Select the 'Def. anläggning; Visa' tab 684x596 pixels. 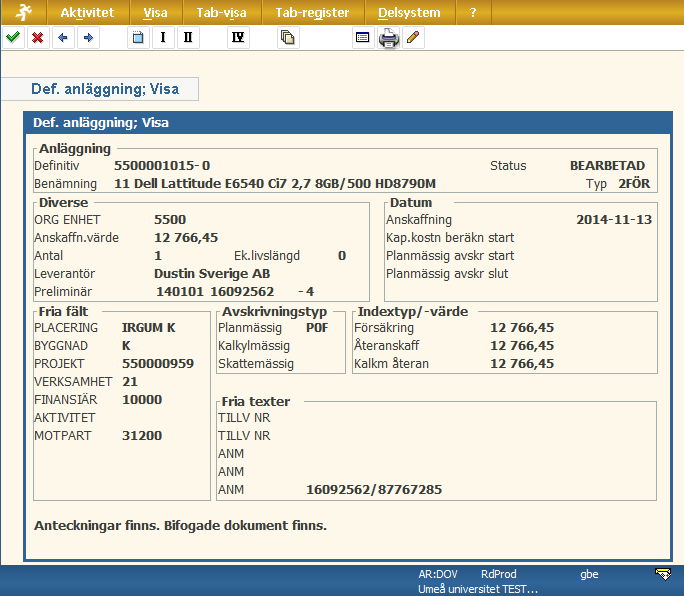[x=100, y=89]
